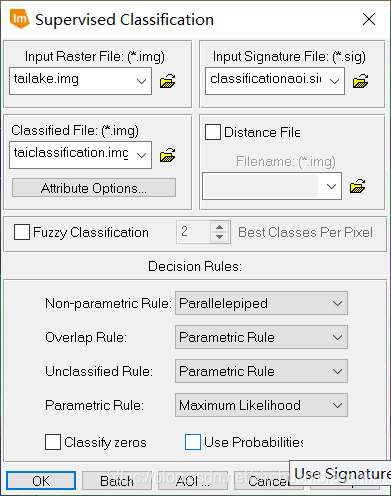The image size is (391, 496).
Task: Decrease Best Classes Per Pixel value
Action: (219, 237)
